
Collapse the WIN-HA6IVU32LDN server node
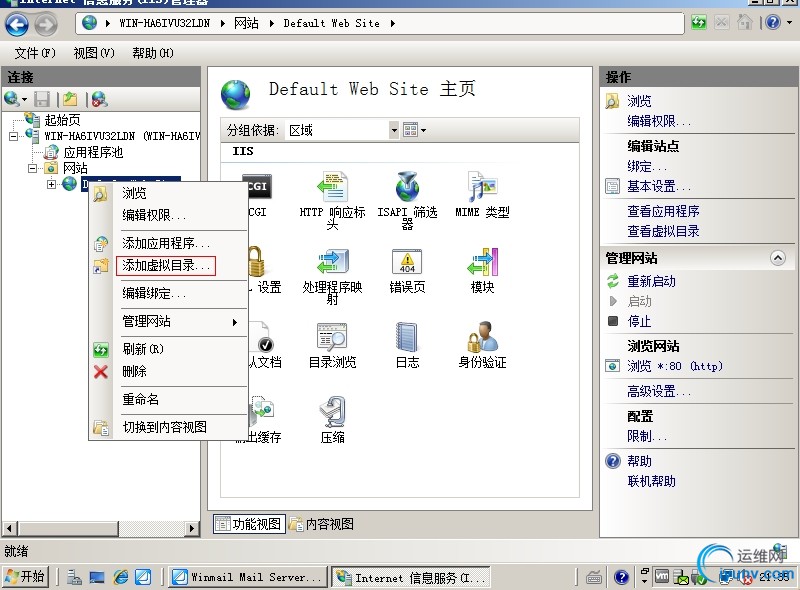point(14,136)
